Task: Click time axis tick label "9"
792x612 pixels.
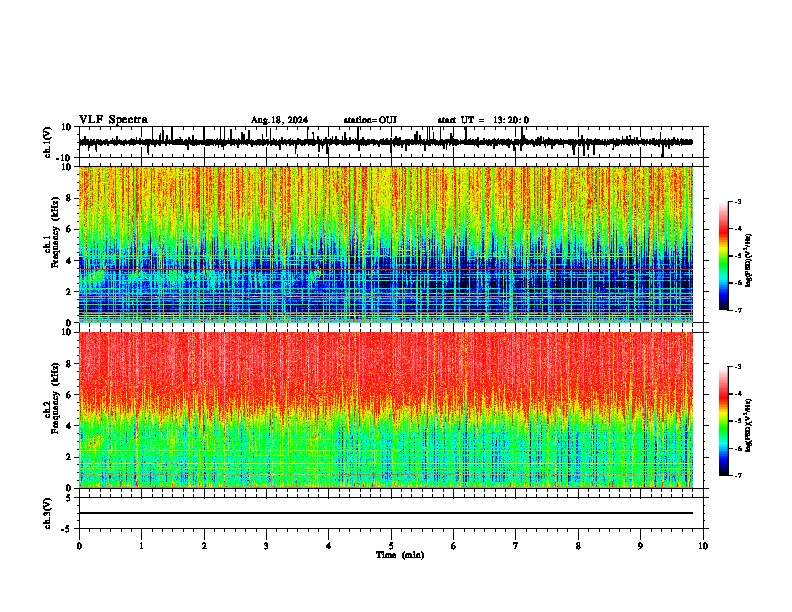Action: (x=640, y=546)
